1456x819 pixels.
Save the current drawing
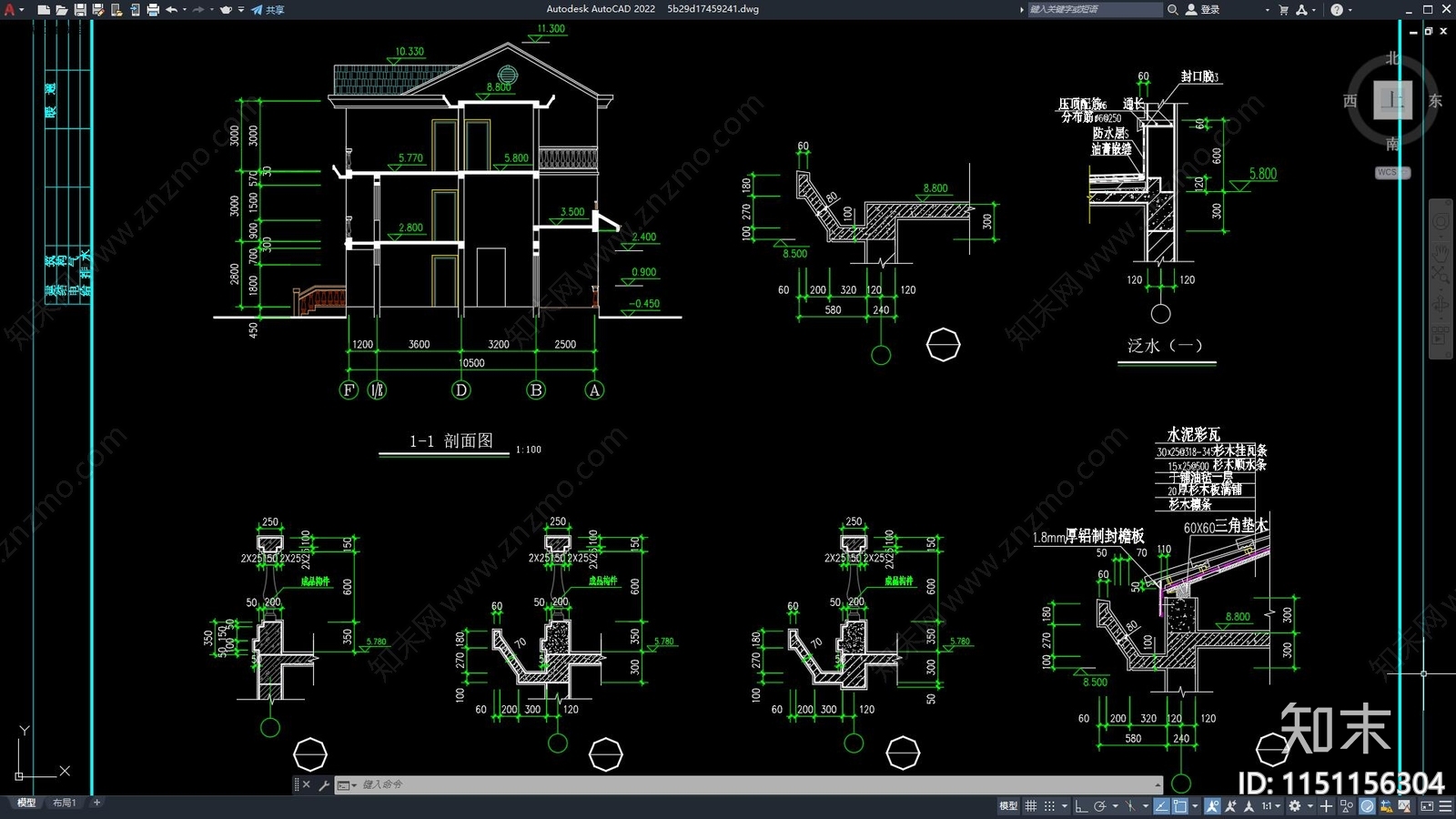pos(80,9)
